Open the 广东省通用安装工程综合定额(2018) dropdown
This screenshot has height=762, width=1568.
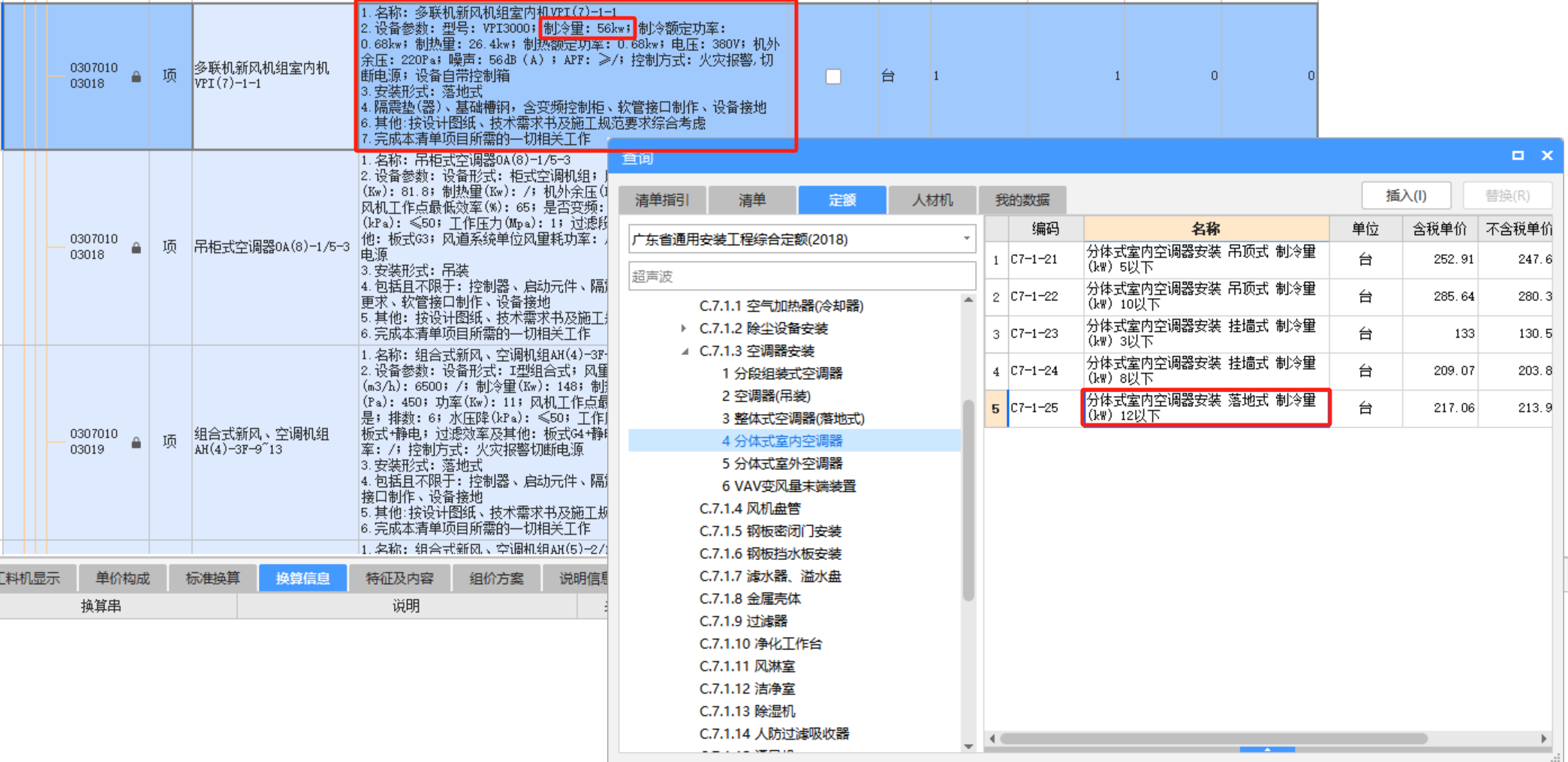[966, 239]
